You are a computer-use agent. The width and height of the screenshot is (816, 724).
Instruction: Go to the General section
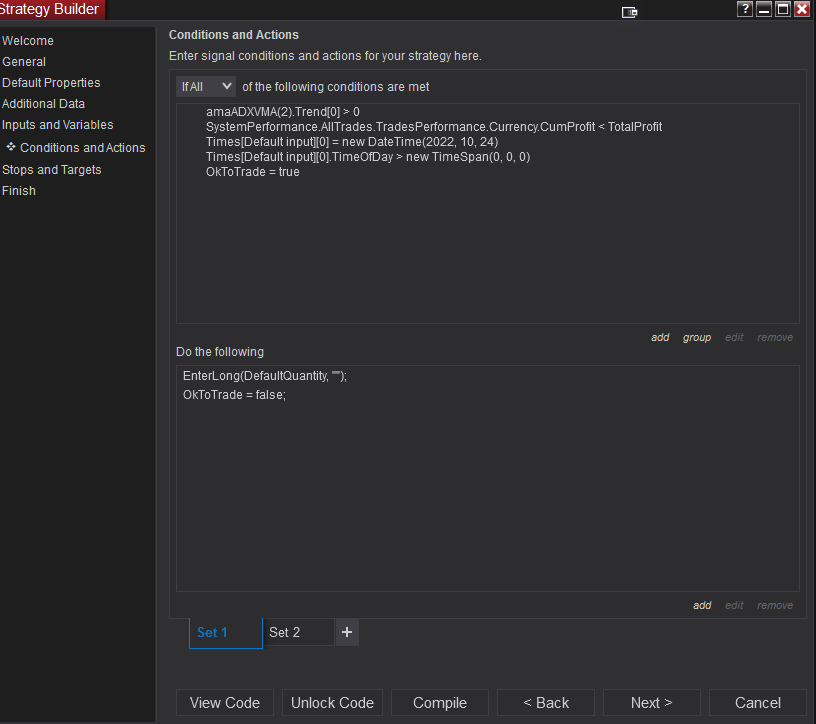(24, 61)
